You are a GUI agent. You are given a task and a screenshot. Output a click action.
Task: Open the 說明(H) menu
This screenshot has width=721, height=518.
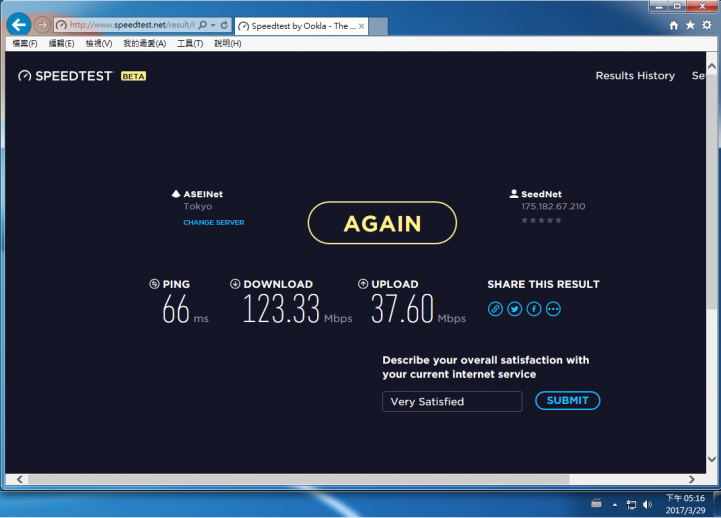(228, 43)
